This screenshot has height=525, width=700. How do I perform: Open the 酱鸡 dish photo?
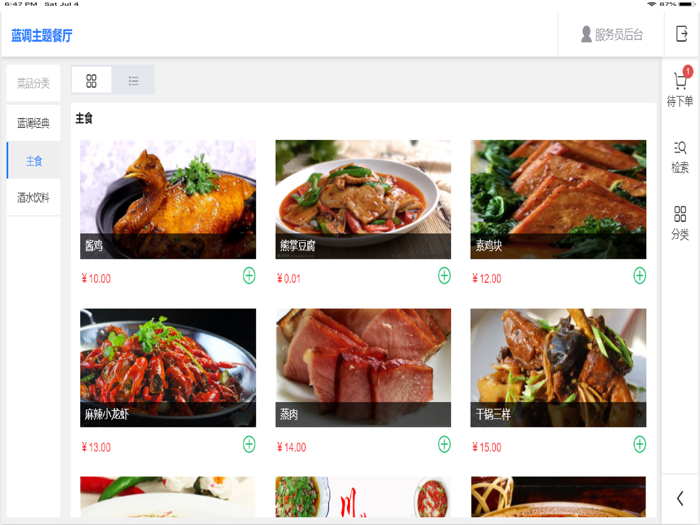click(x=168, y=199)
